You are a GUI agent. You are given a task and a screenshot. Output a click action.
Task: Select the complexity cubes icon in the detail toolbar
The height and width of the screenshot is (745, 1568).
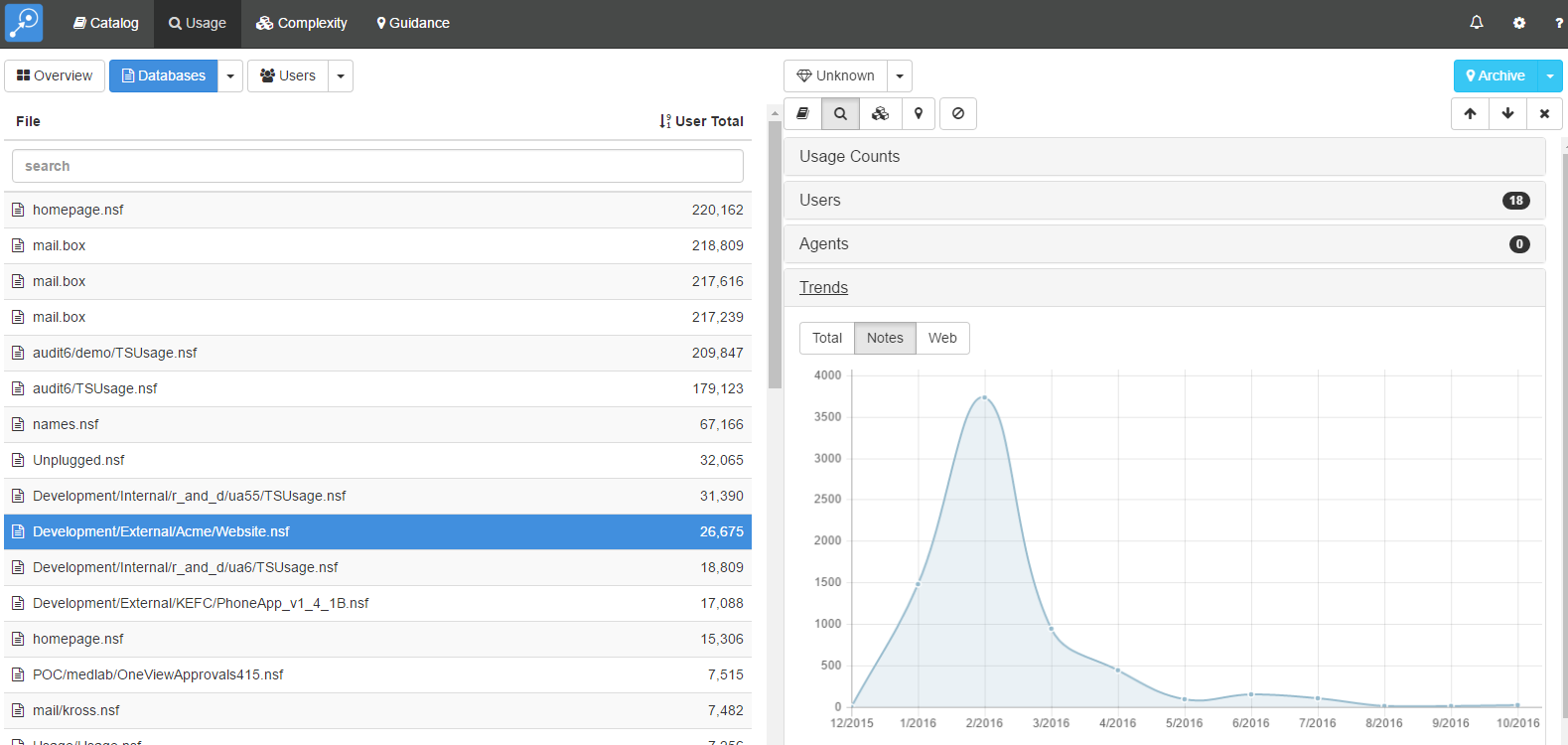(881, 114)
